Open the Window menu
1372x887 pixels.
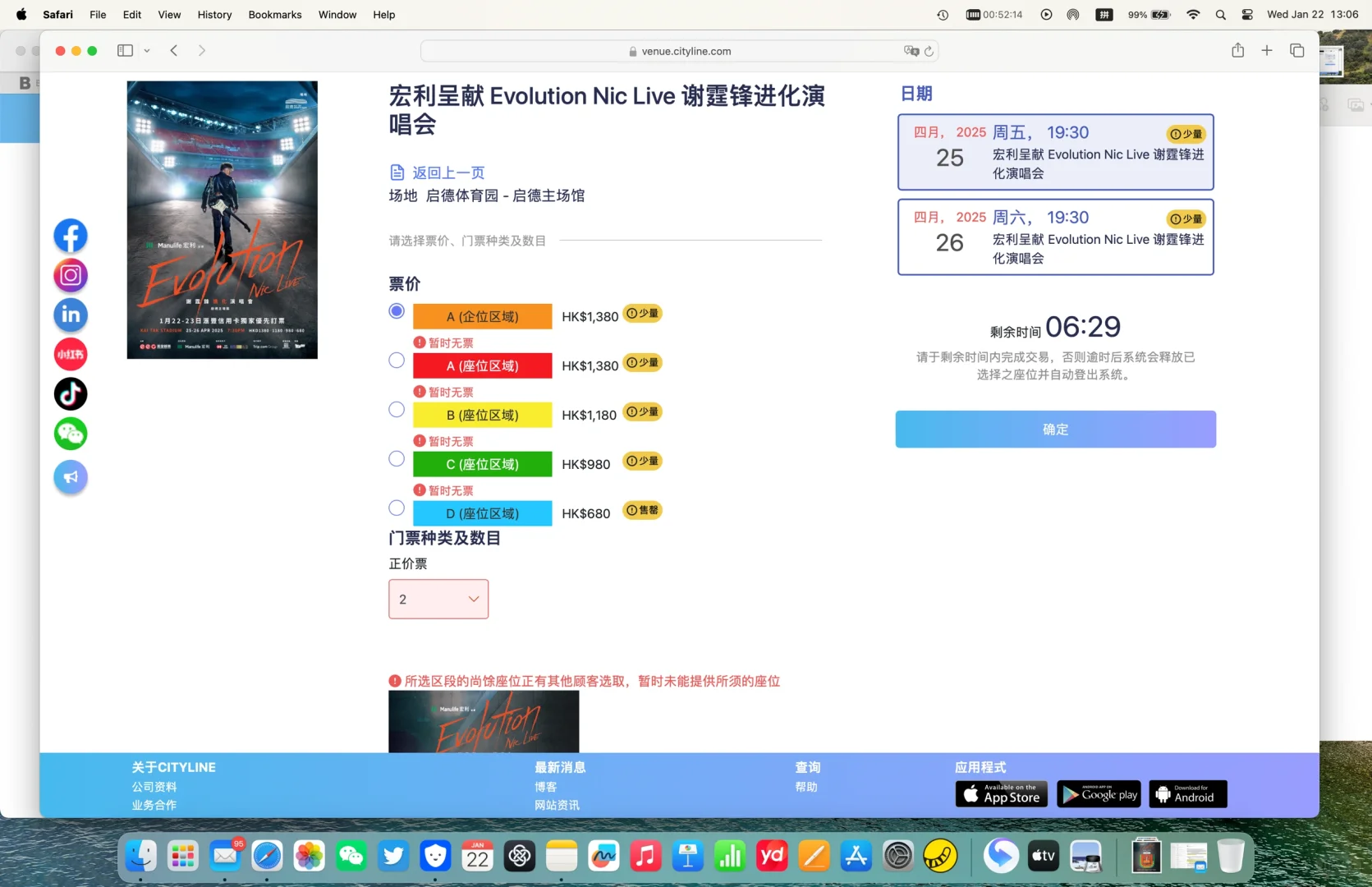pos(337,15)
